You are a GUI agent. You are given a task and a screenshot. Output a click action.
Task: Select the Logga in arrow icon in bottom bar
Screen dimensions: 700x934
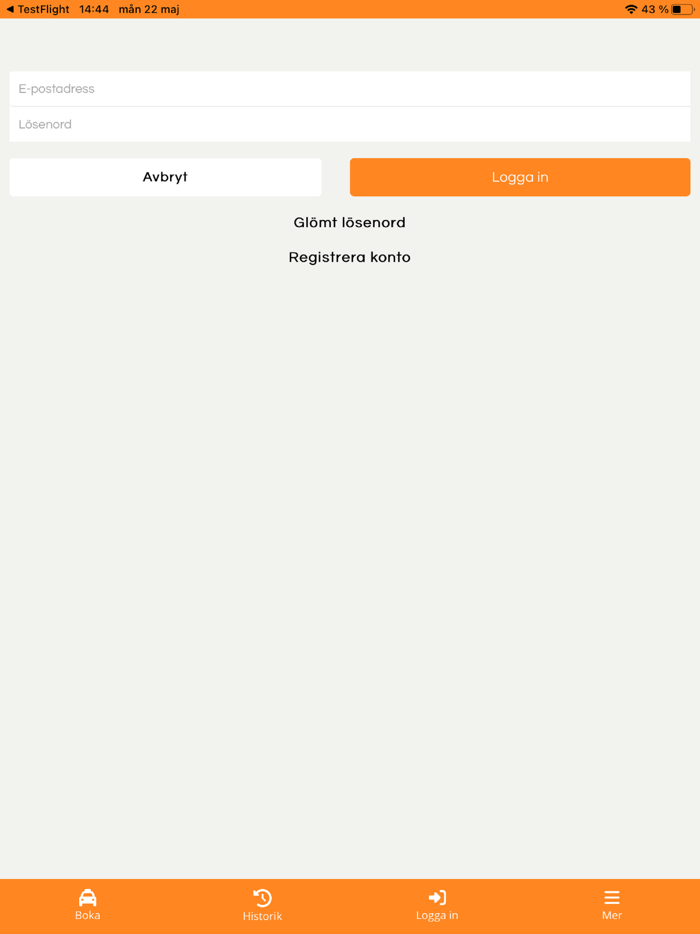(437, 898)
